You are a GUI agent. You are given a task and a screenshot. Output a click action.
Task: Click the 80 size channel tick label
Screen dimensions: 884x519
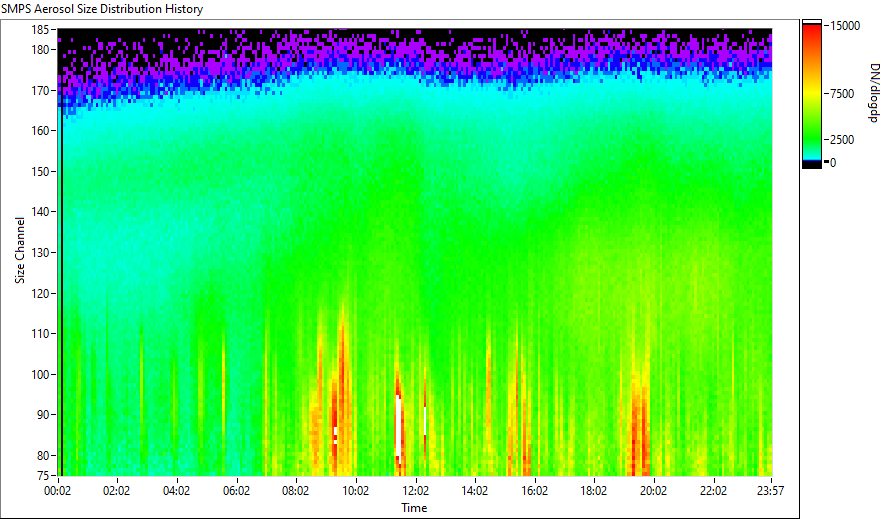pos(43,455)
